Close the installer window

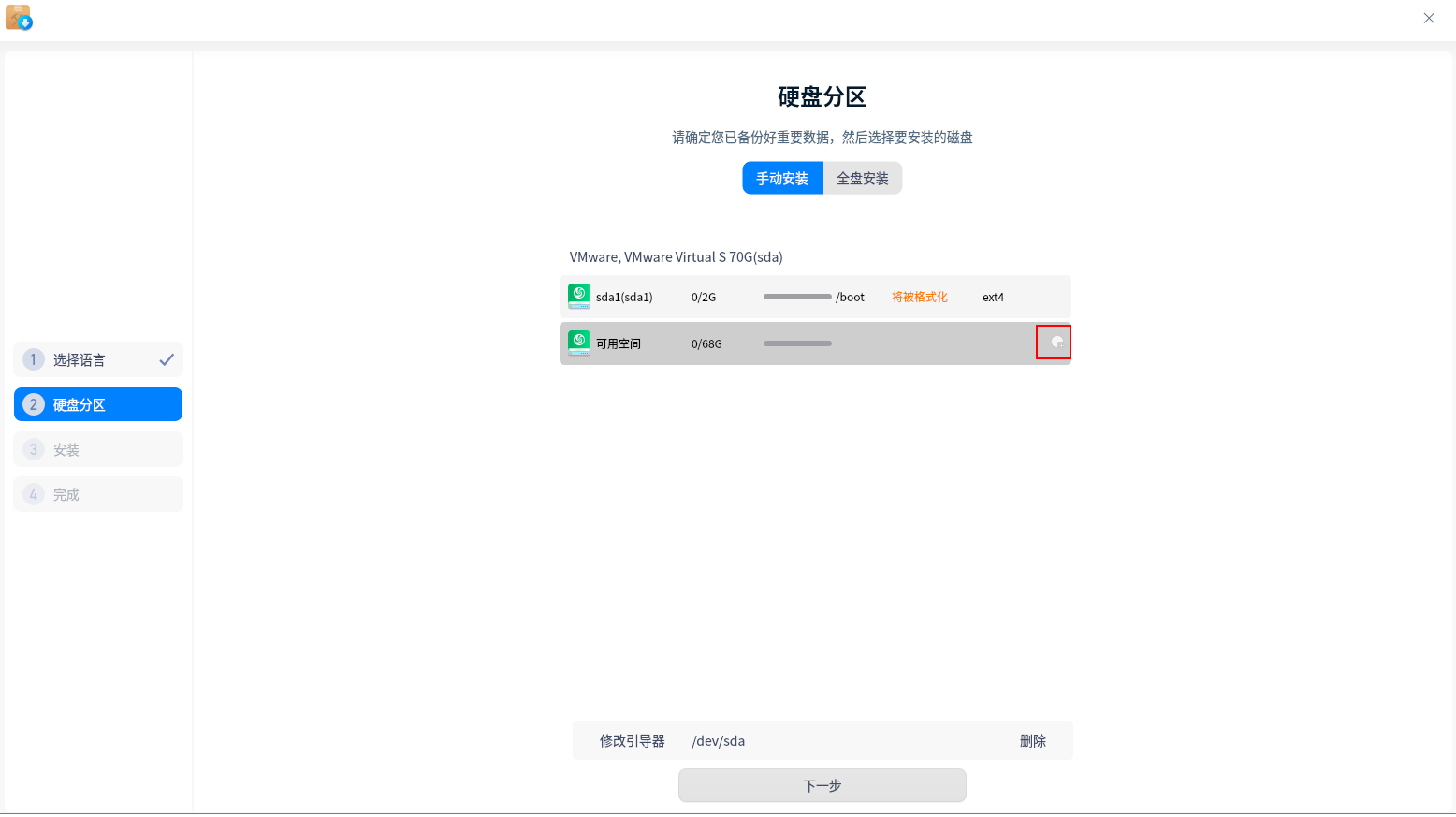(x=1429, y=18)
